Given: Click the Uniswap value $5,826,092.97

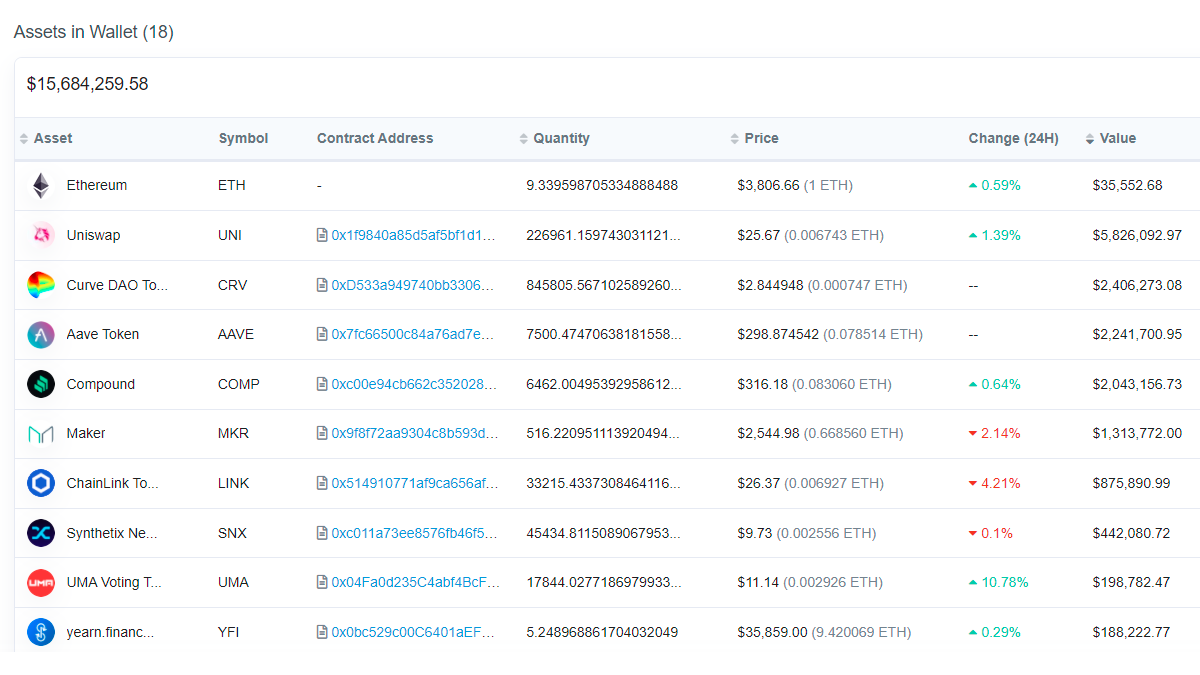Looking at the screenshot, I should coord(1137,235).
